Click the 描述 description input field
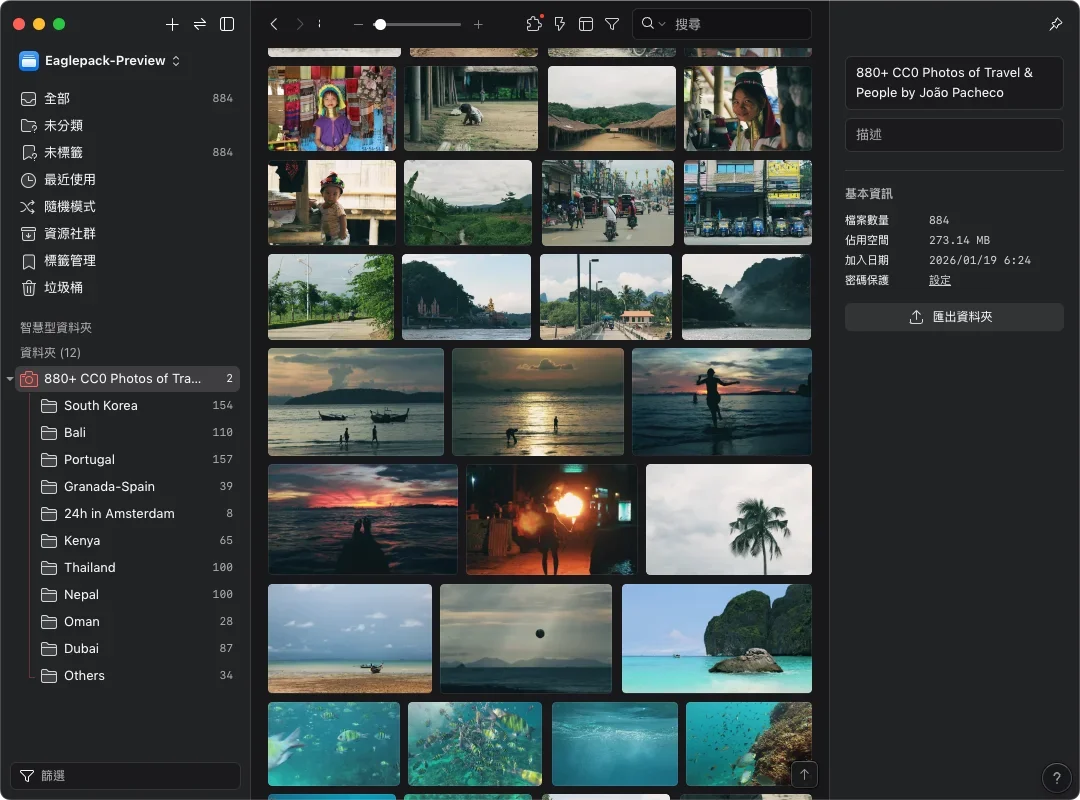The height and width of the screenshot is (800, 1080). point(954,135)
